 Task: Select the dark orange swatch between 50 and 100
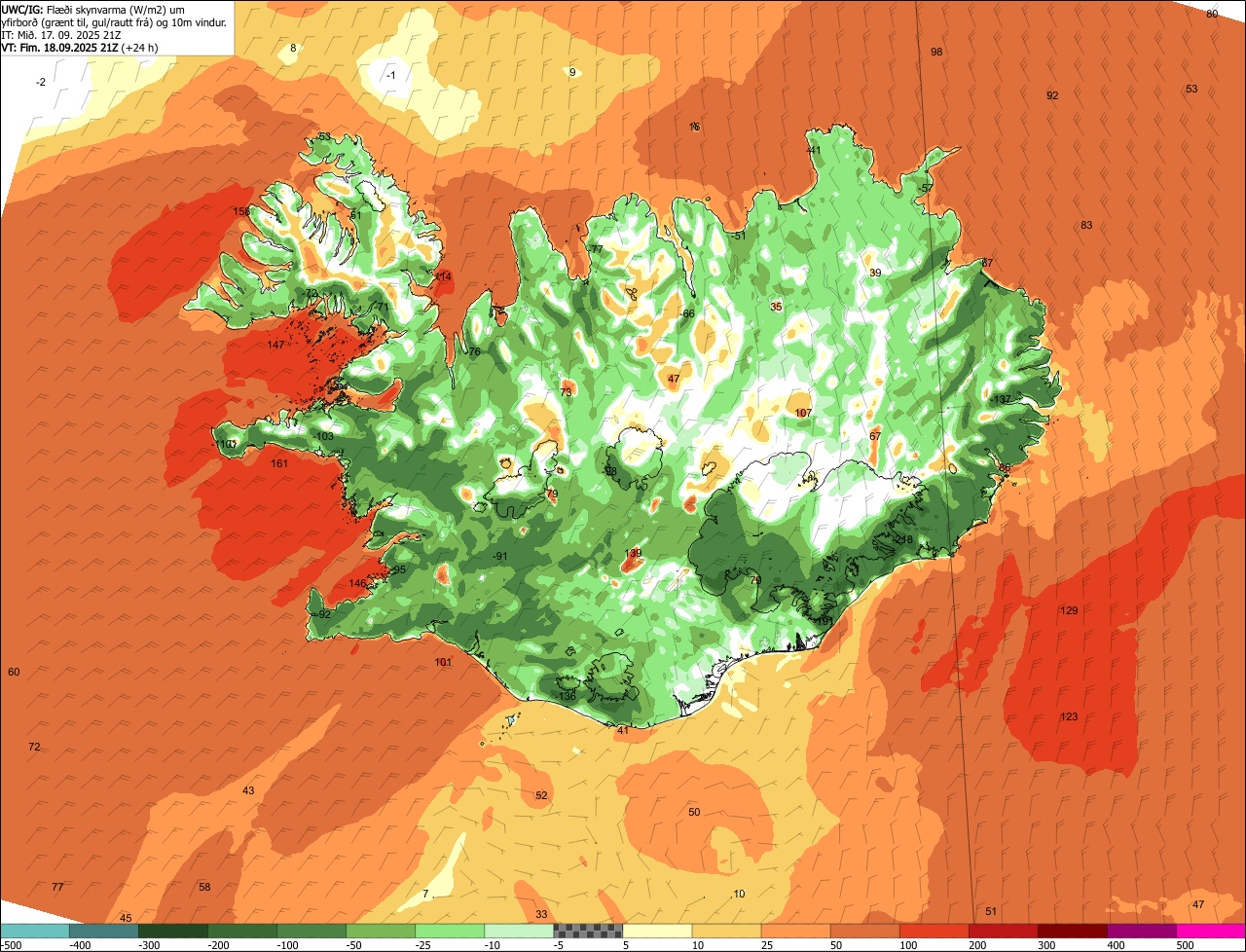864,931
